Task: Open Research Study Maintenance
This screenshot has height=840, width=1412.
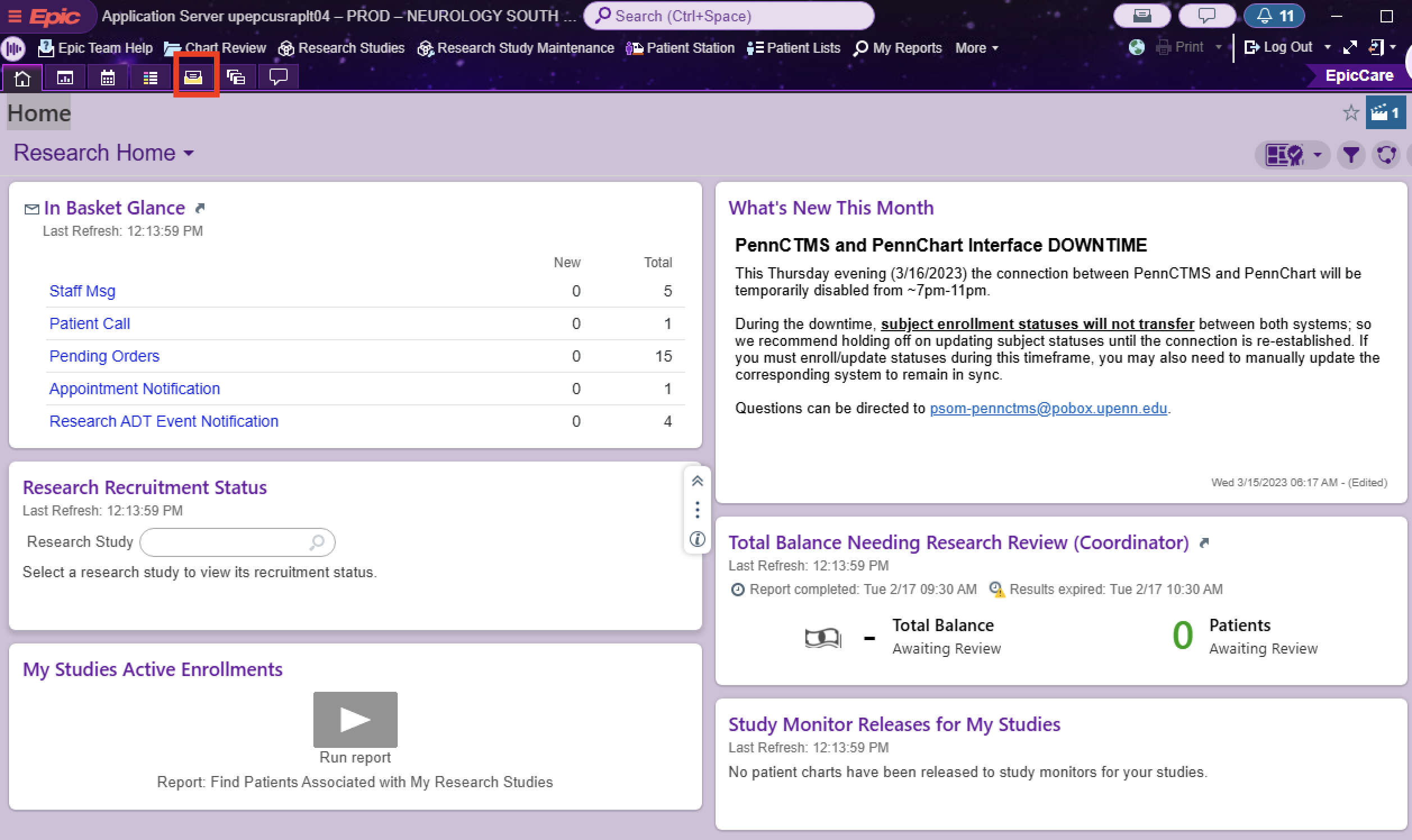Action: (516, 48)
